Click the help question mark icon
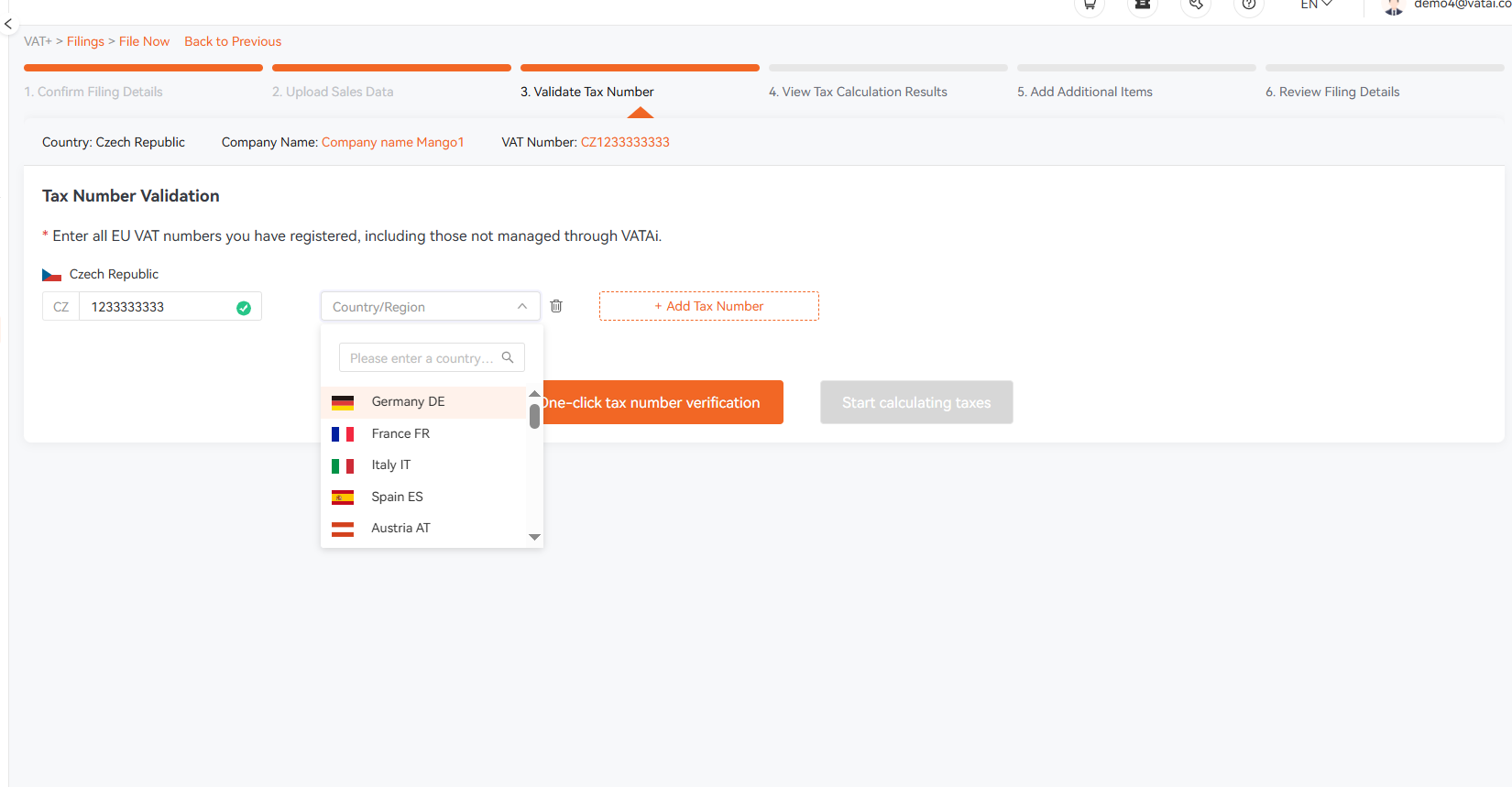1512x787 pixels. click(x=1249, y=5)
